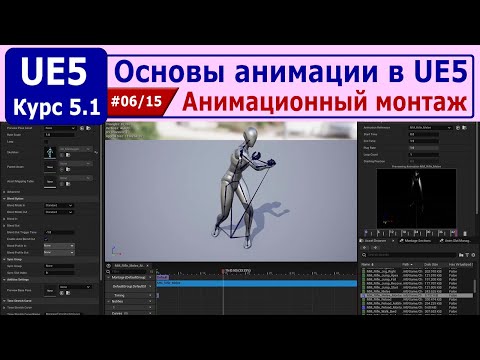
Task: Expand the Blend Out section
Action: [5, 226]
